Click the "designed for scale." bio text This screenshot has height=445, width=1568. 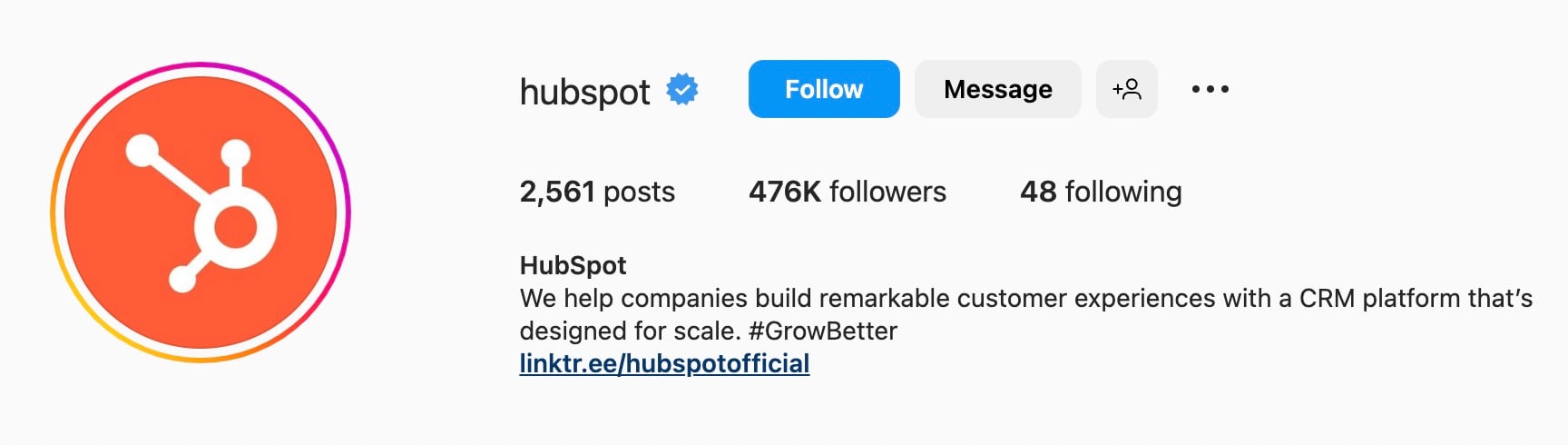coord(630,331)
